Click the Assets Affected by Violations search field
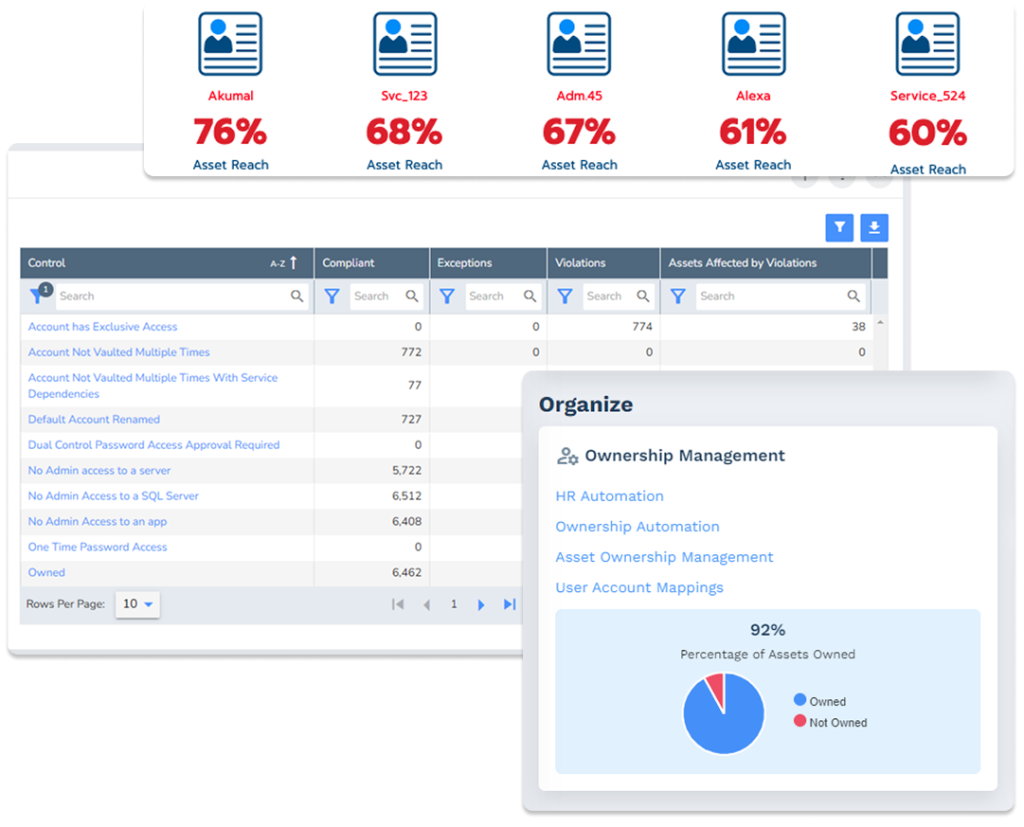1024x827 pixels. point(770,296)
